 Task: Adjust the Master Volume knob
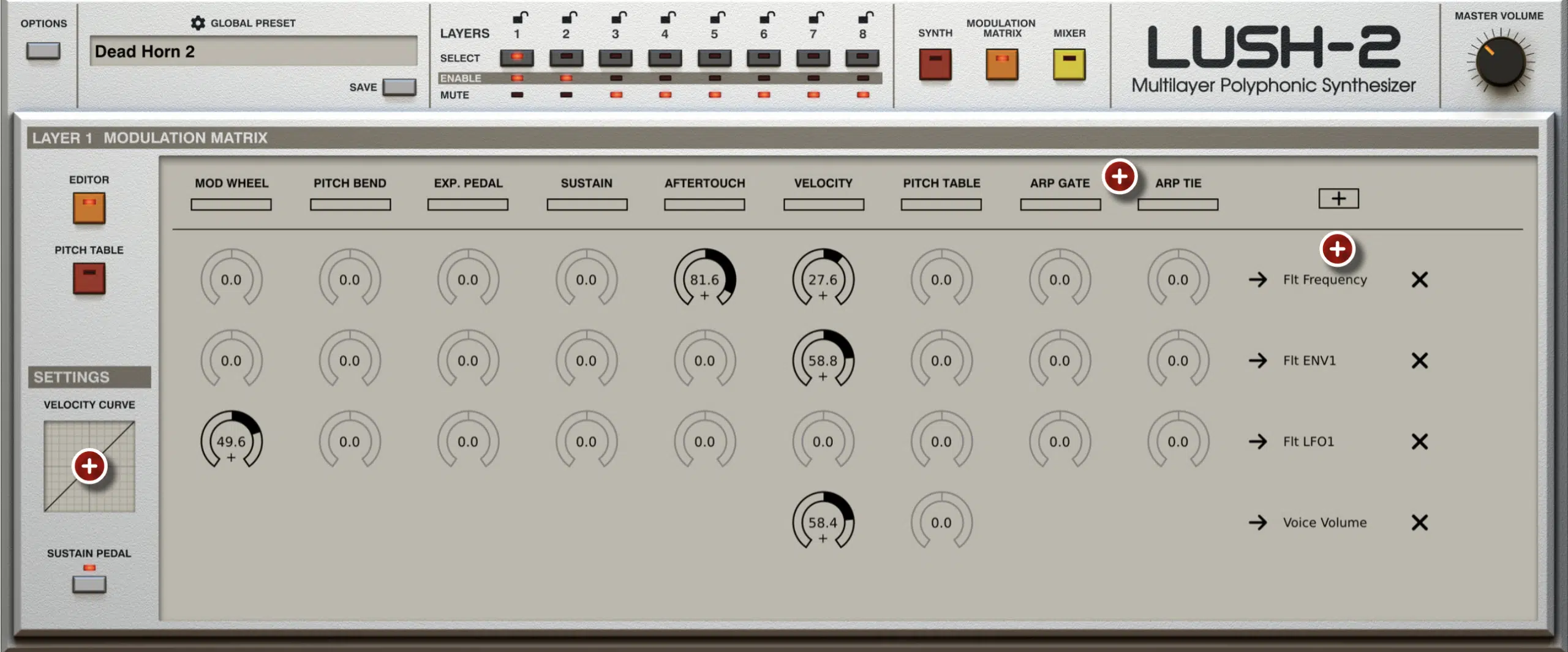click(1500, 62)
